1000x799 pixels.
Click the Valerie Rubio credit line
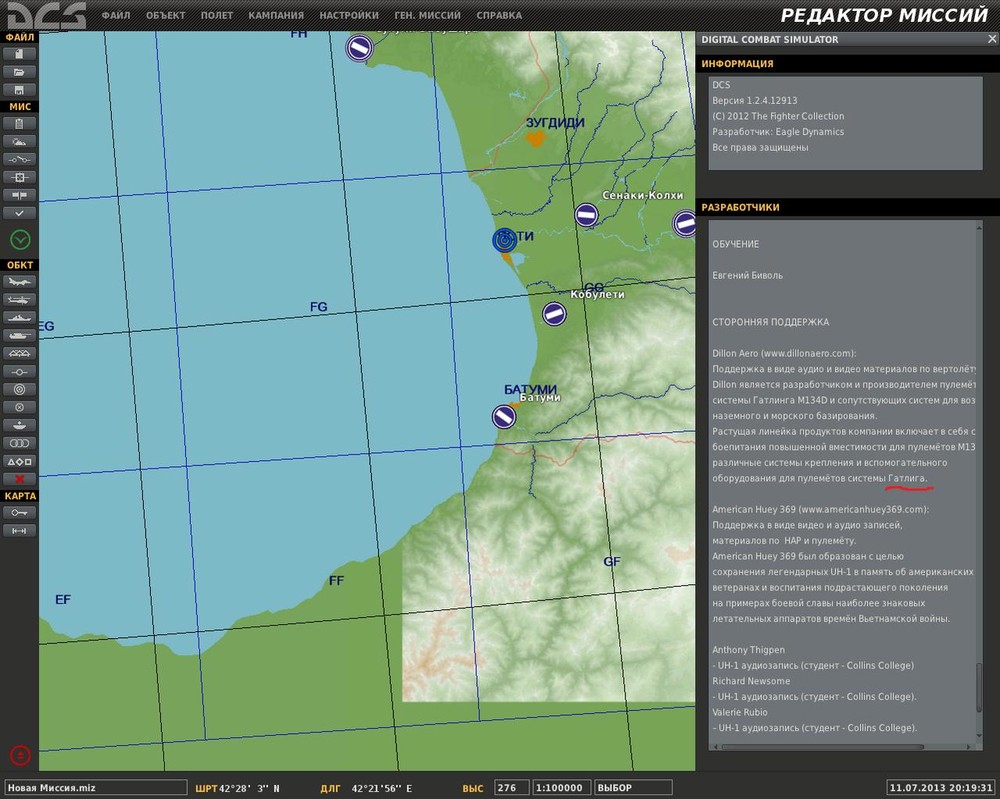(x=739, y=712)
